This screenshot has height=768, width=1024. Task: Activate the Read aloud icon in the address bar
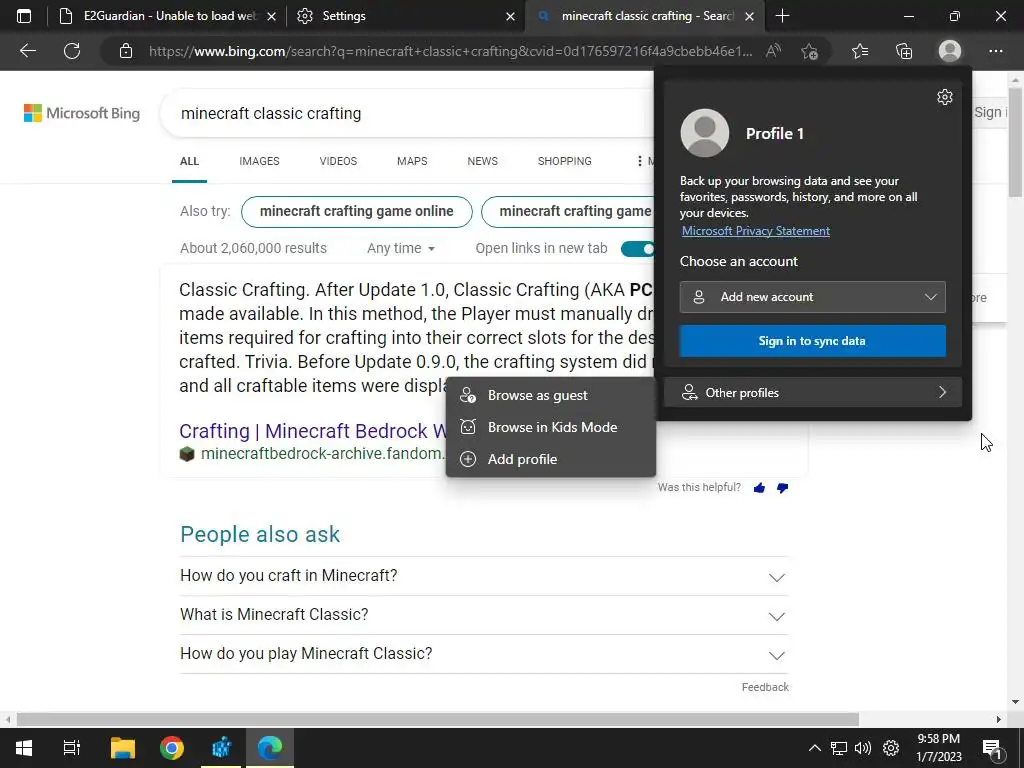[774, 51]
